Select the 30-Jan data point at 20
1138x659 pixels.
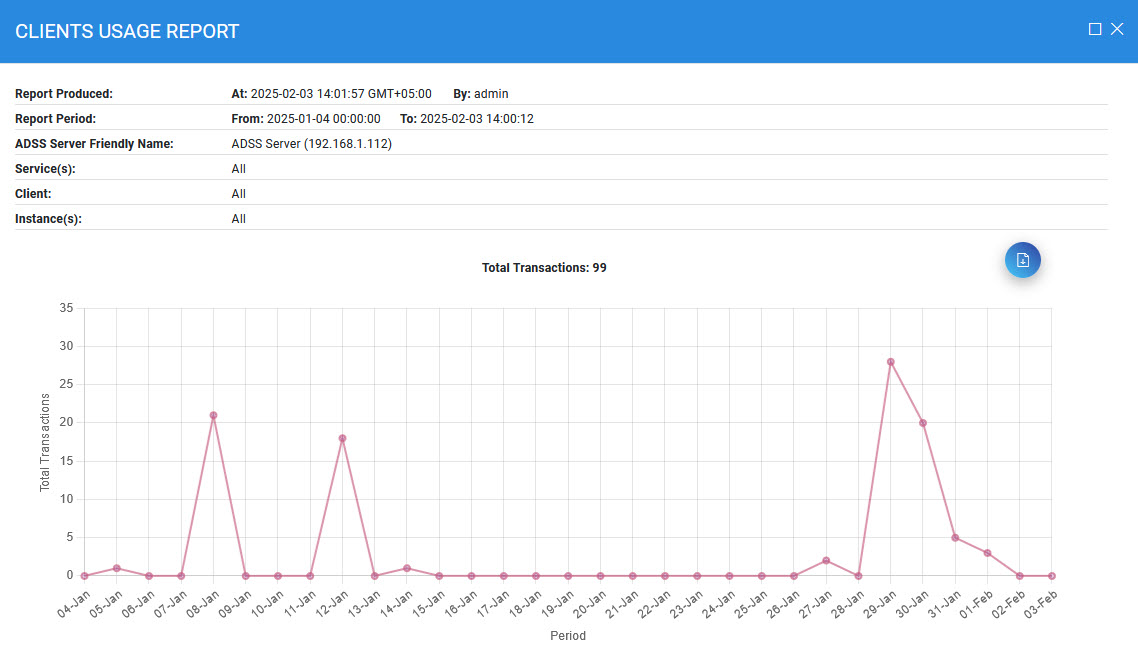pos(923,423)
